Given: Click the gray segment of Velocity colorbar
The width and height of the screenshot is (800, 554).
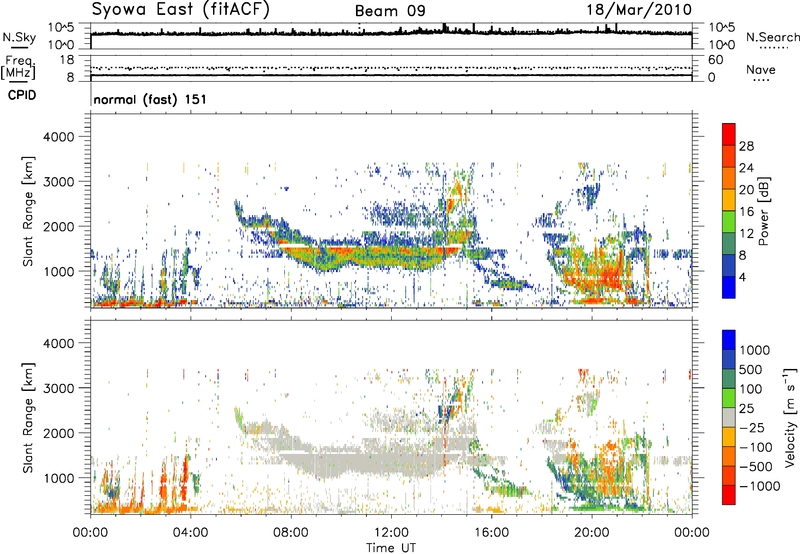Looking at the screenshot, I should click(729, 417).
